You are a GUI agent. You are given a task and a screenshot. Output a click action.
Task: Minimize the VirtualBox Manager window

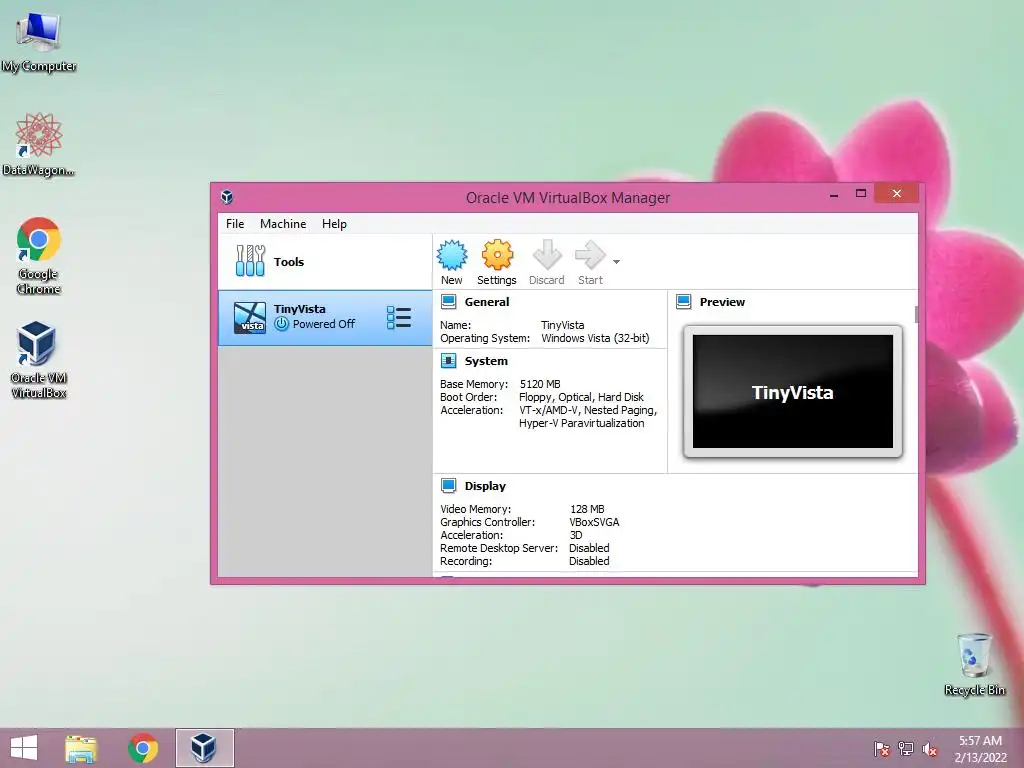pos(834,194)
